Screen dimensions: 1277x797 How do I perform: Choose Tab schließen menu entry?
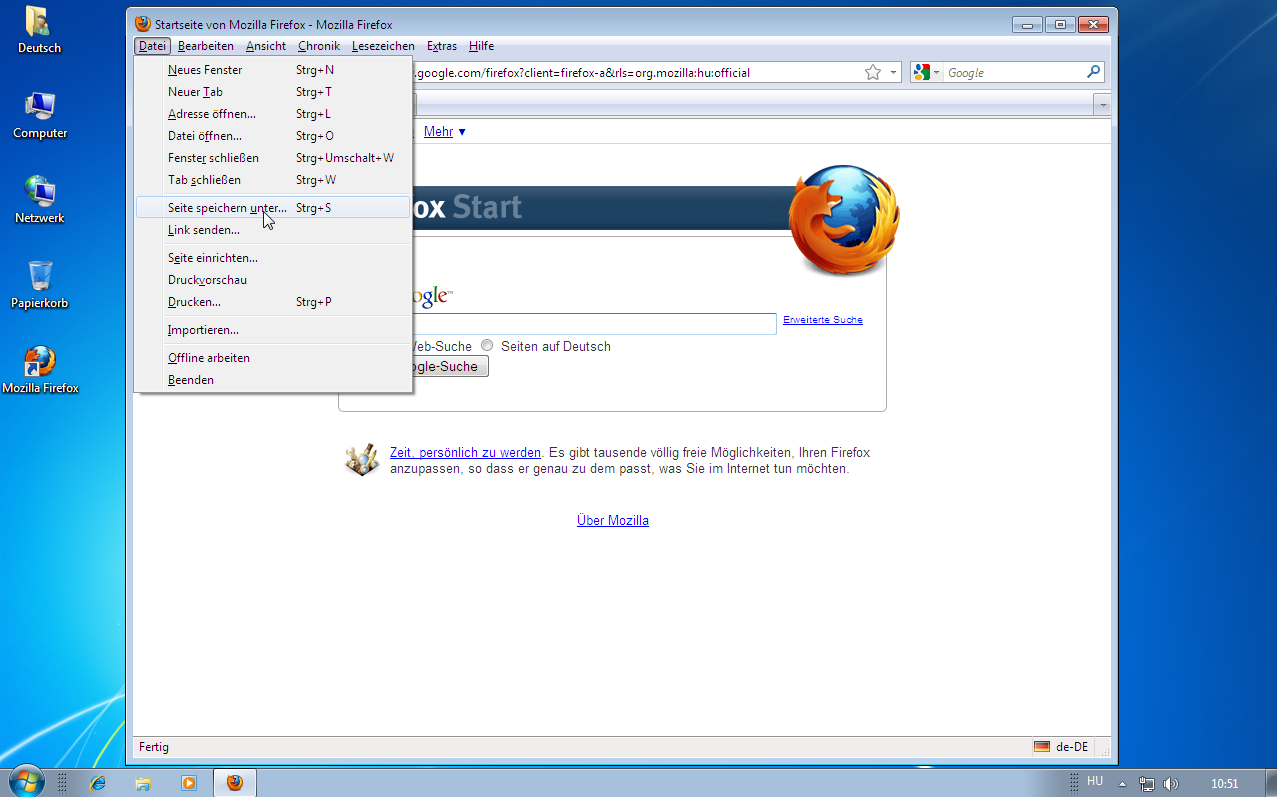(273, 180)
